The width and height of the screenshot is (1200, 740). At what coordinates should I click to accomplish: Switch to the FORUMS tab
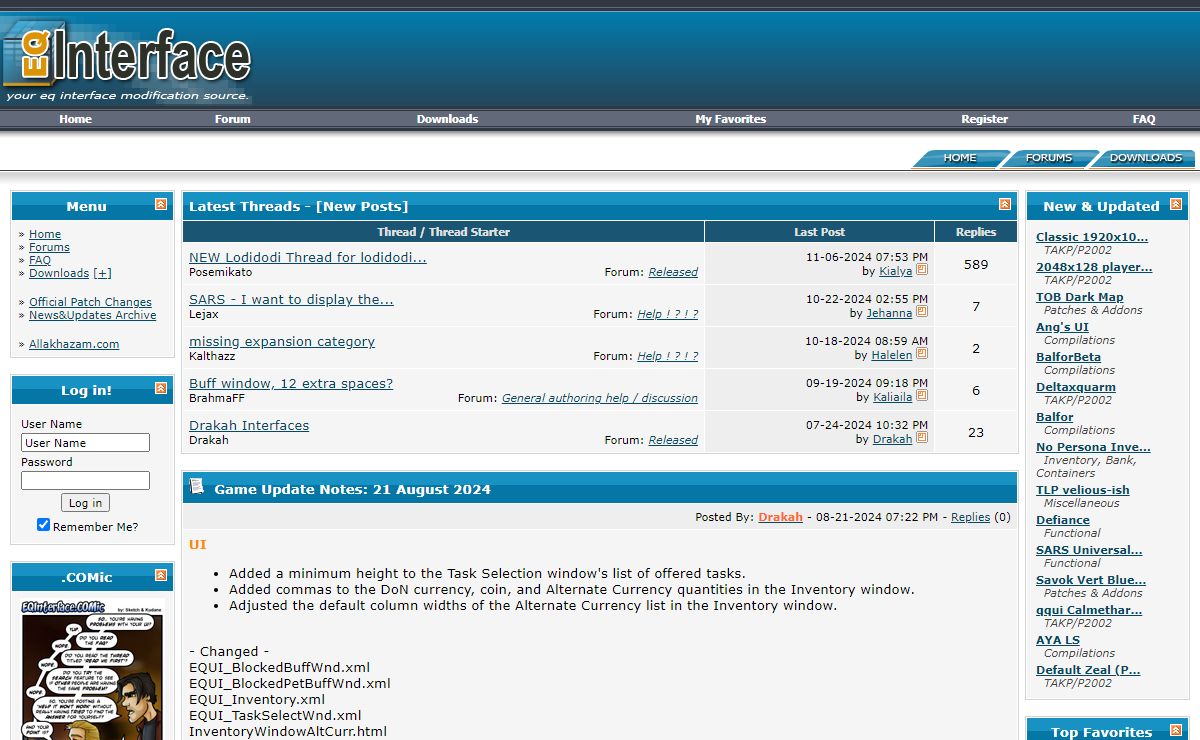coord(1048,158)
